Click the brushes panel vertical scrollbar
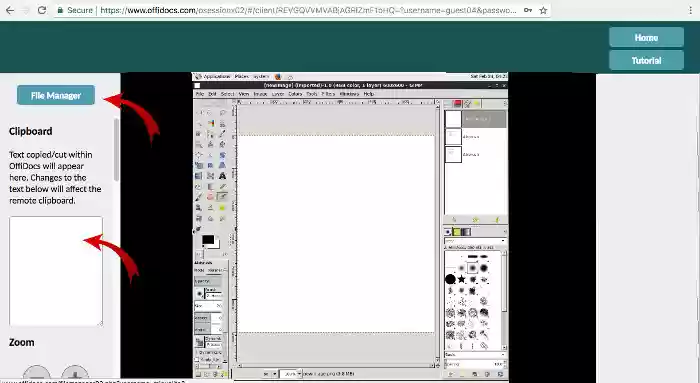The height and width of the screenshot is (383, 700). (504, 300)
